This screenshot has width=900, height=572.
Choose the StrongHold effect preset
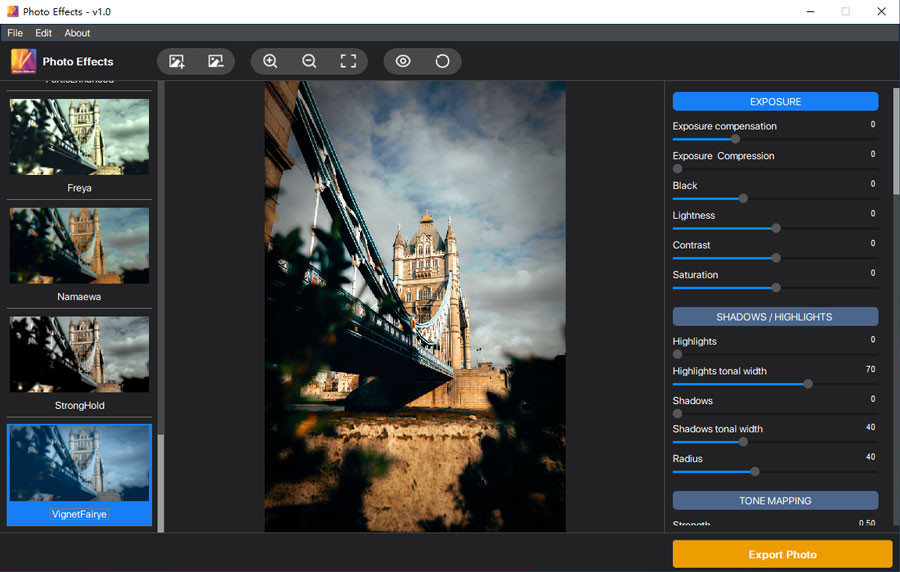(x=79, y=355)
